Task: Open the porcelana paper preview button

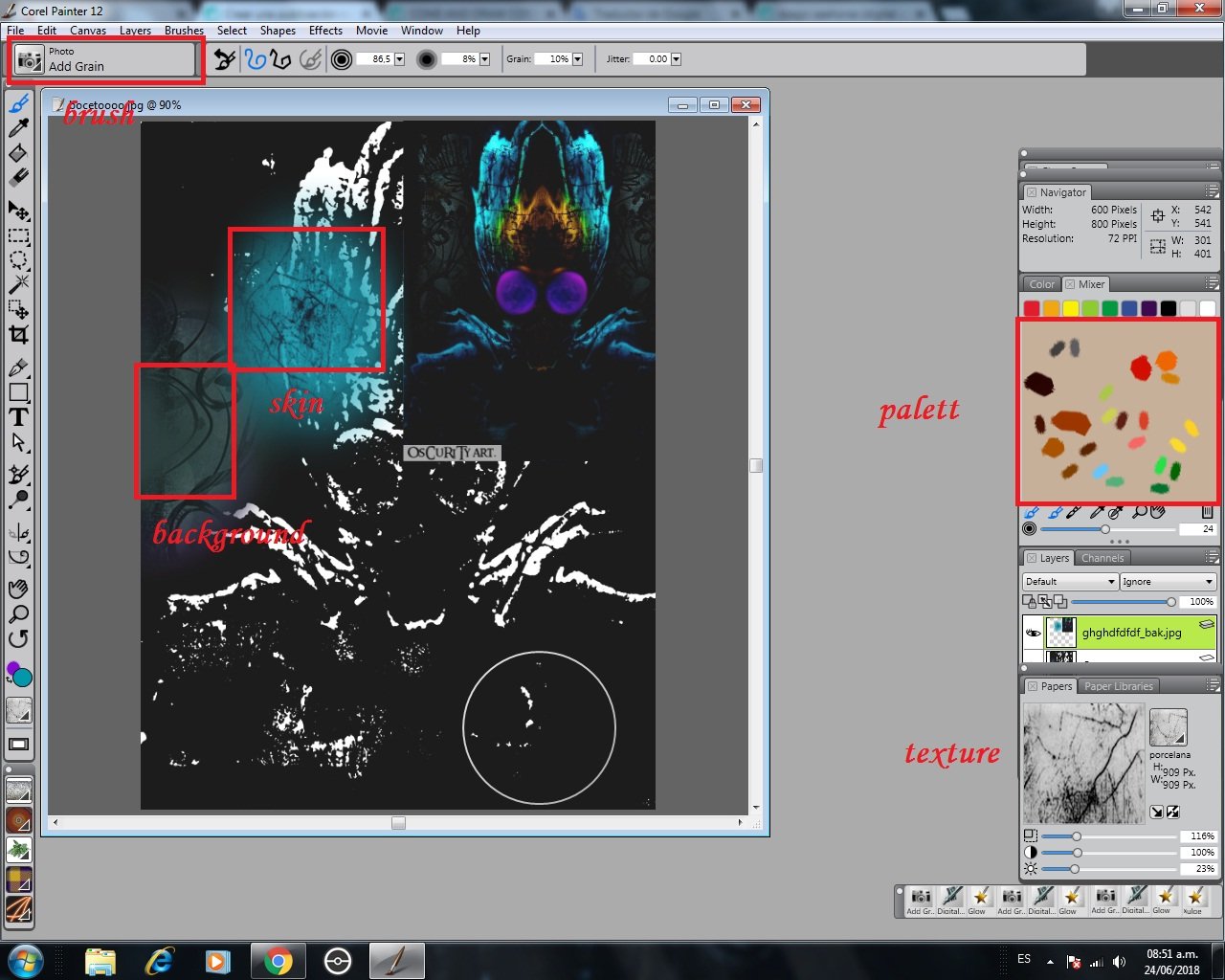Action: point(1168,727)
